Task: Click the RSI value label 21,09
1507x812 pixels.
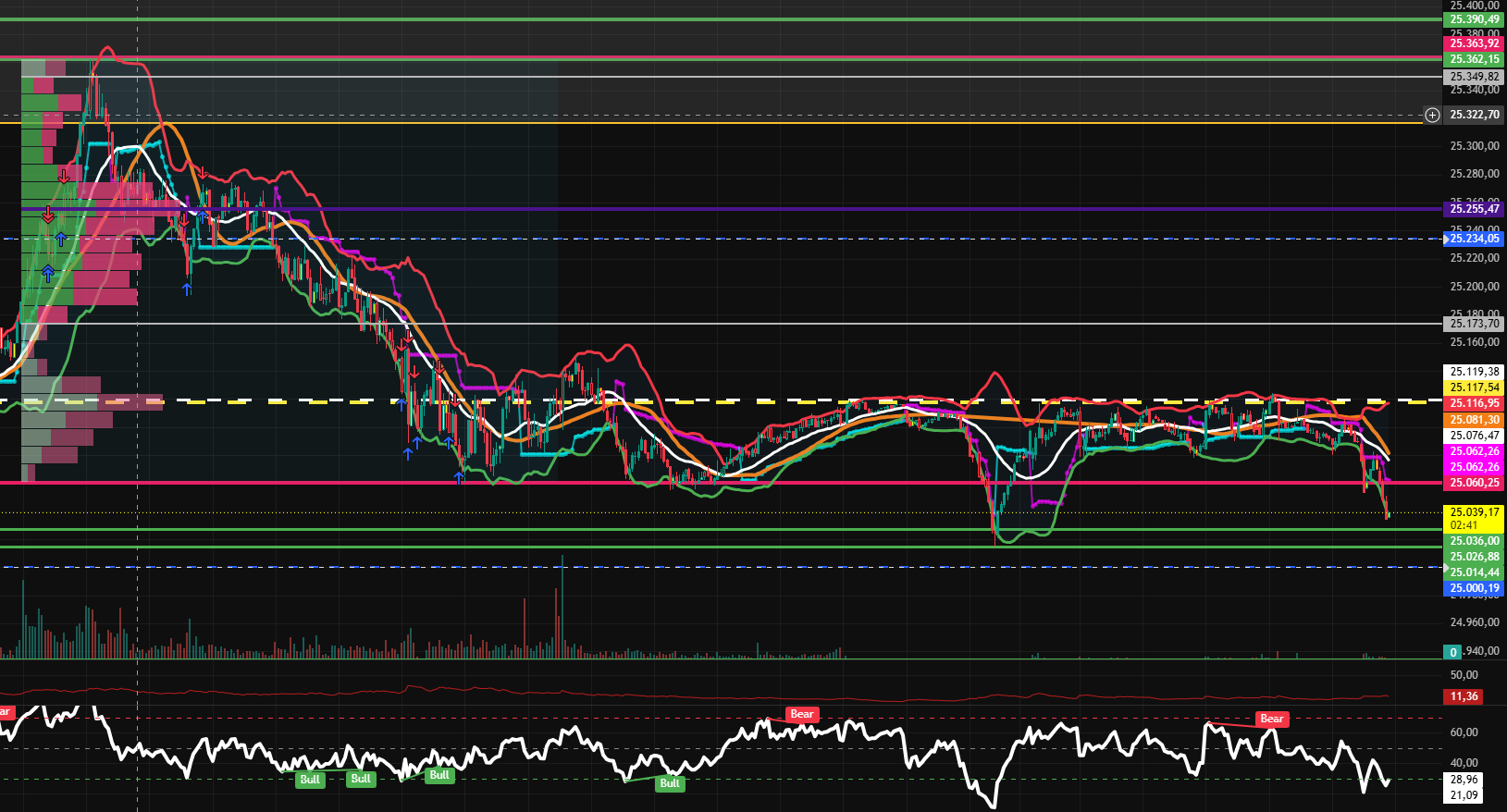Action: pyautogui.click(x=1464, y=795)
